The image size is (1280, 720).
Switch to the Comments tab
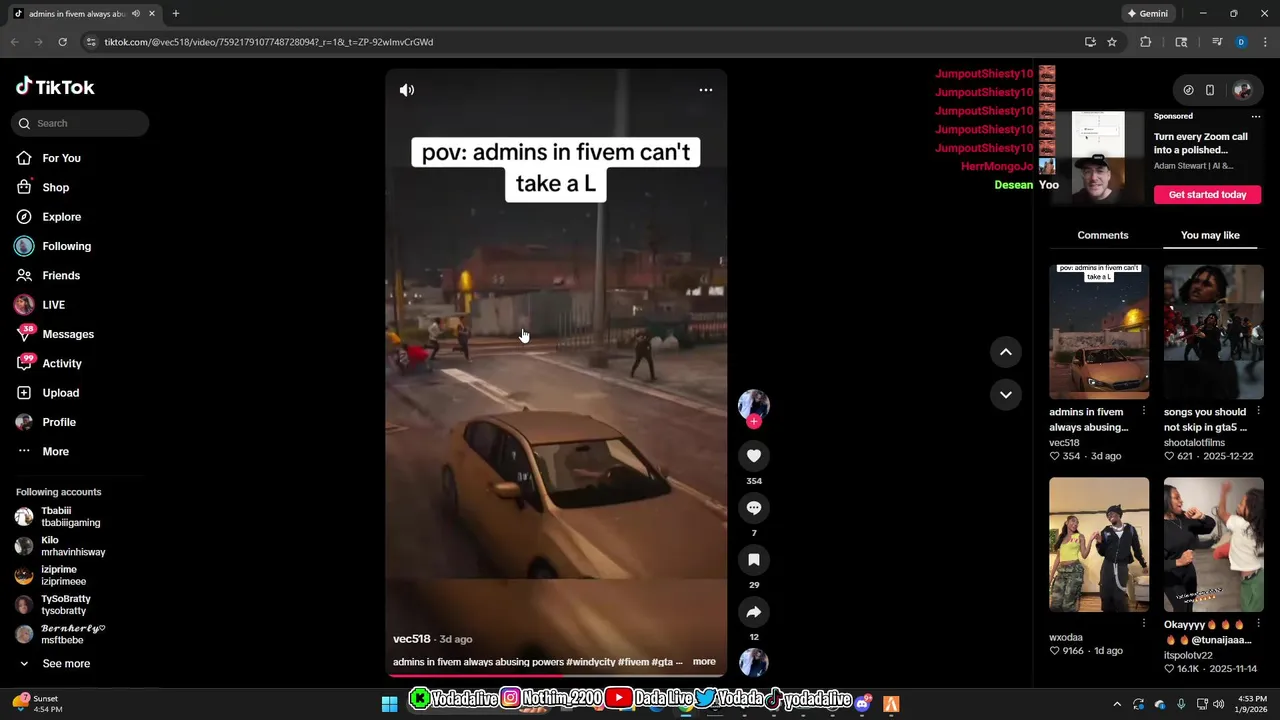coord(1103,235)
